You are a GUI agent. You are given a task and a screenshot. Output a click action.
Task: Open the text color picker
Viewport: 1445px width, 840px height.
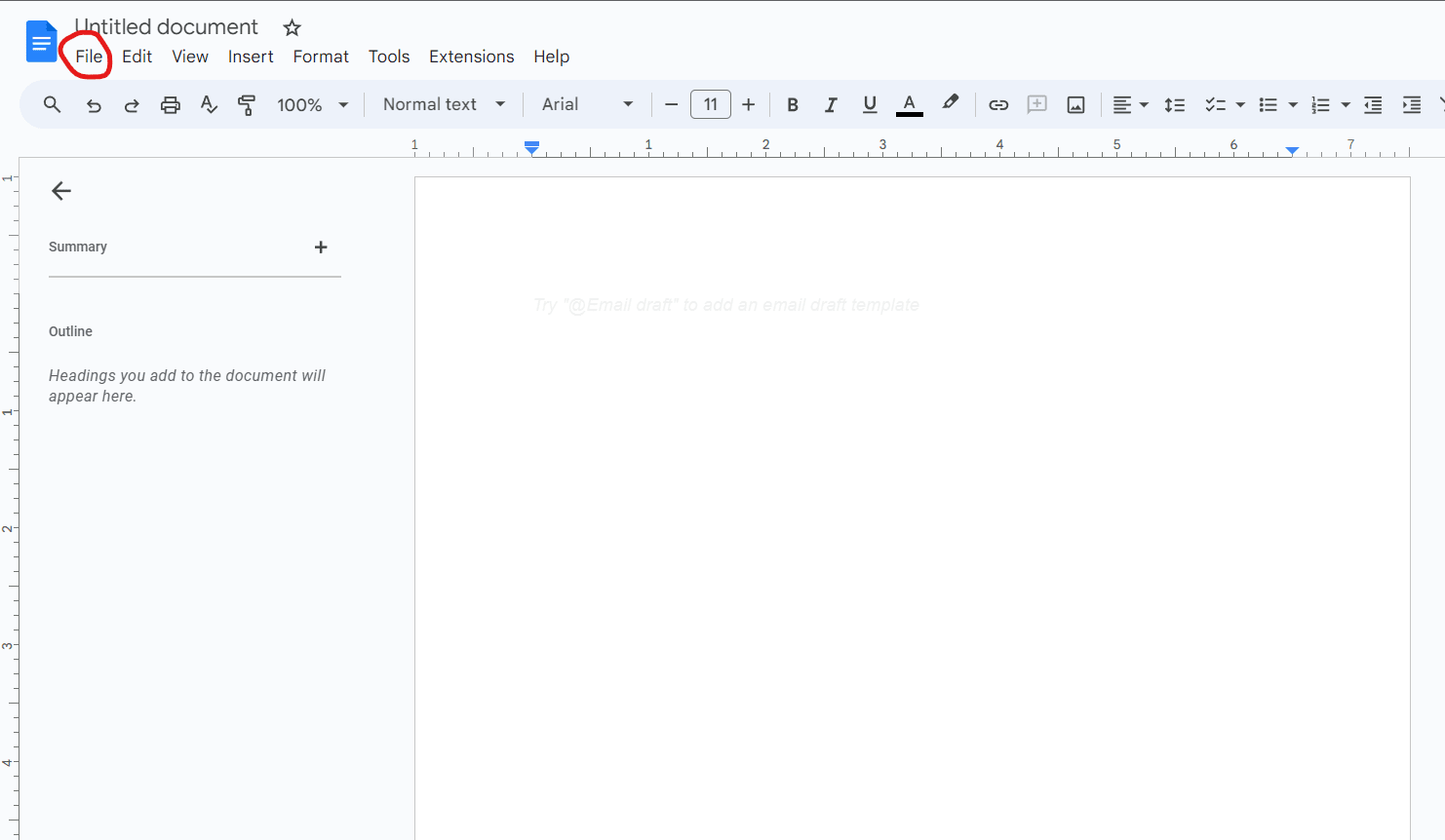tap(910, 104)
